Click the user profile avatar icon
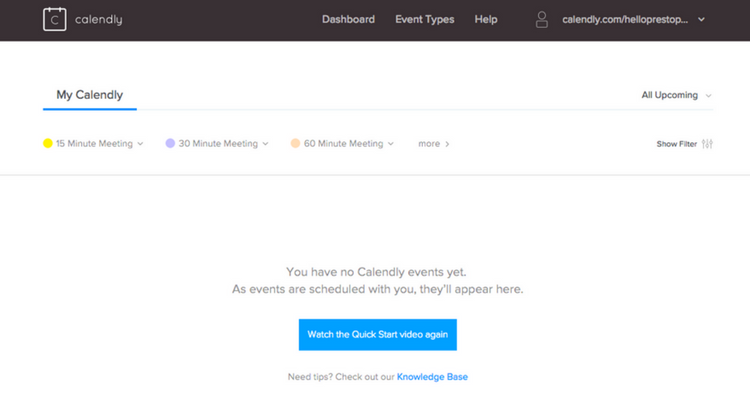The image size is (750, 400). click(542, 19)
